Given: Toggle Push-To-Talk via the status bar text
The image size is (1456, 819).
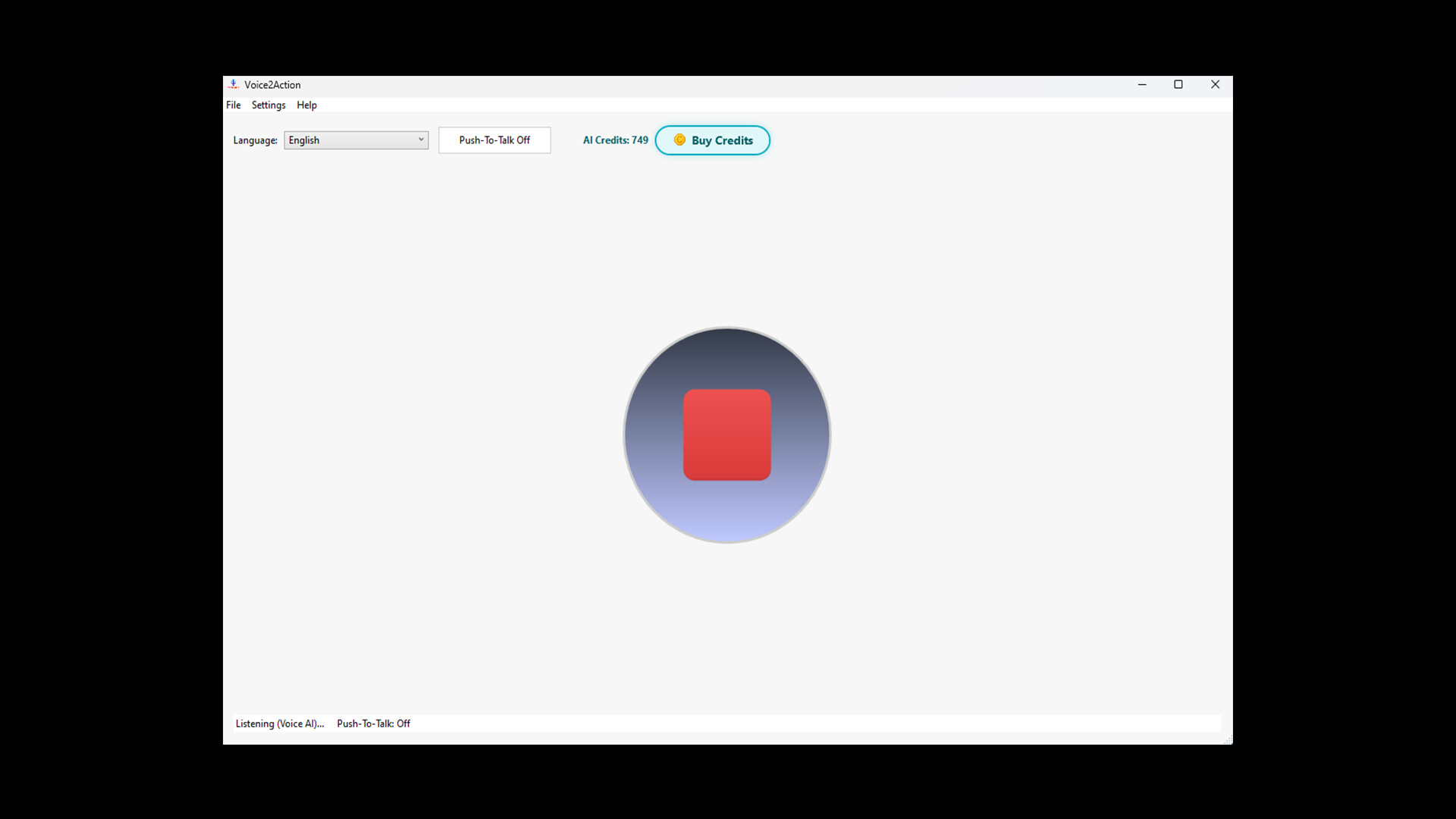Looking at the screenshot, I should pos(373,723).
